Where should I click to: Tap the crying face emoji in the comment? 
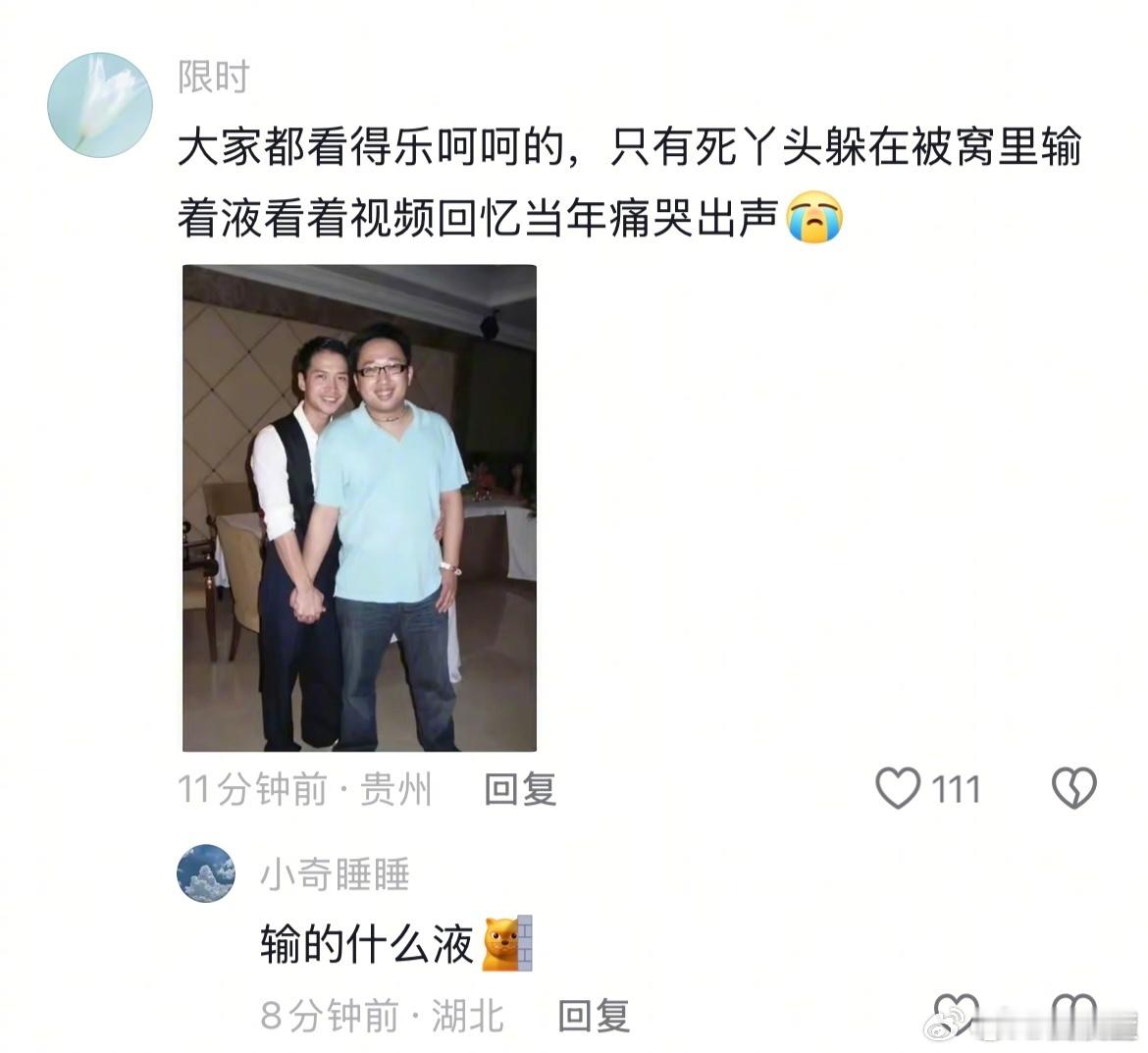coord(814,218)
